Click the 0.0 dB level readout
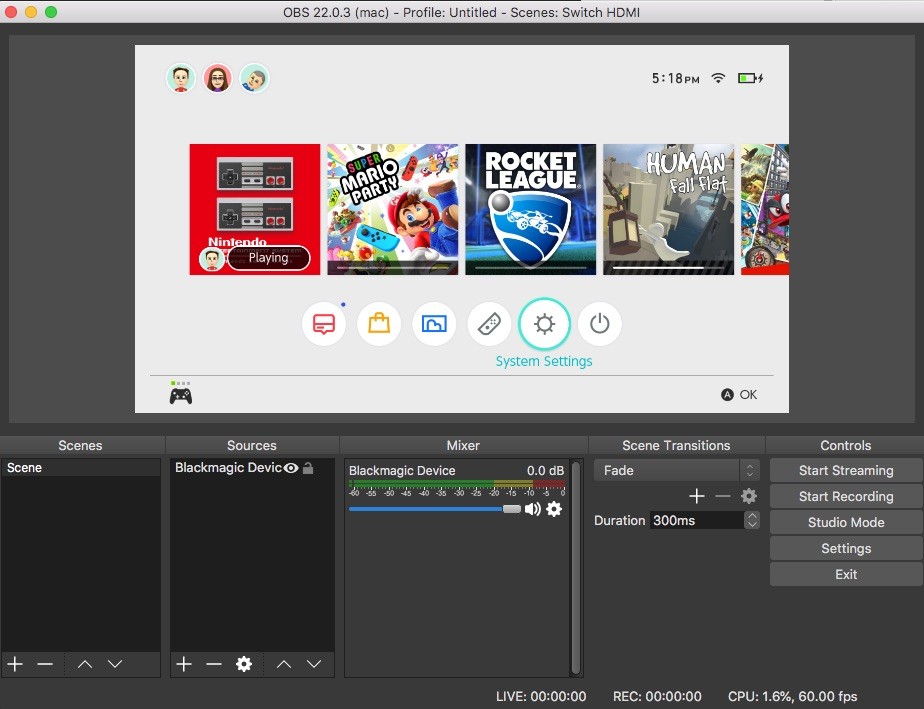The width and height of the screenshot is (924, 709). point(546,471)
